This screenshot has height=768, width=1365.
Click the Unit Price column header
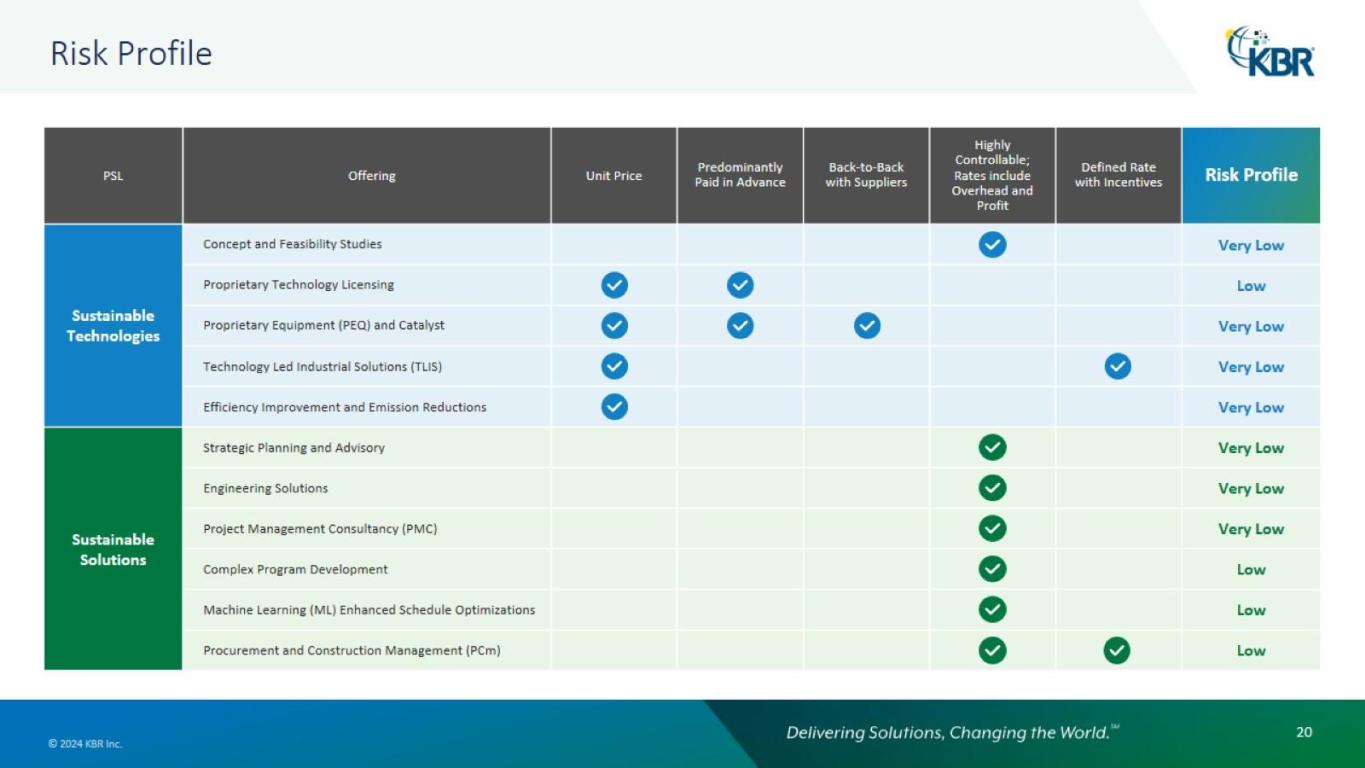tap(613, 176)
